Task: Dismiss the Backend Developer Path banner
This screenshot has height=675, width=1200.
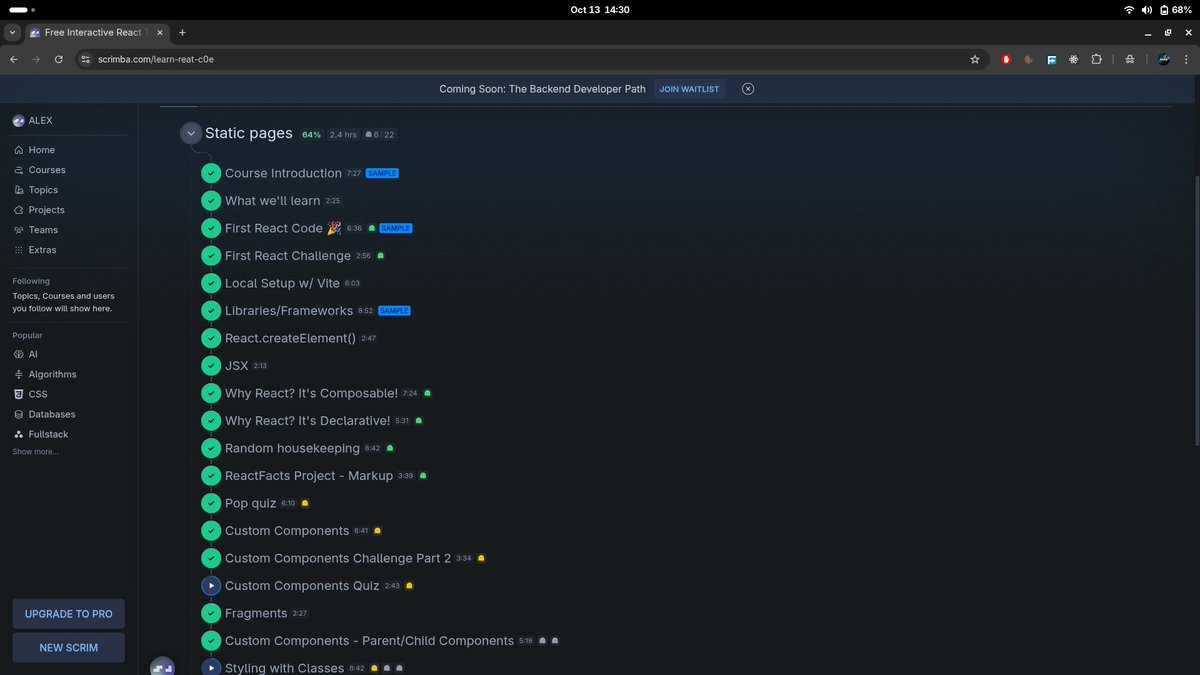Action: pos(748,89)
